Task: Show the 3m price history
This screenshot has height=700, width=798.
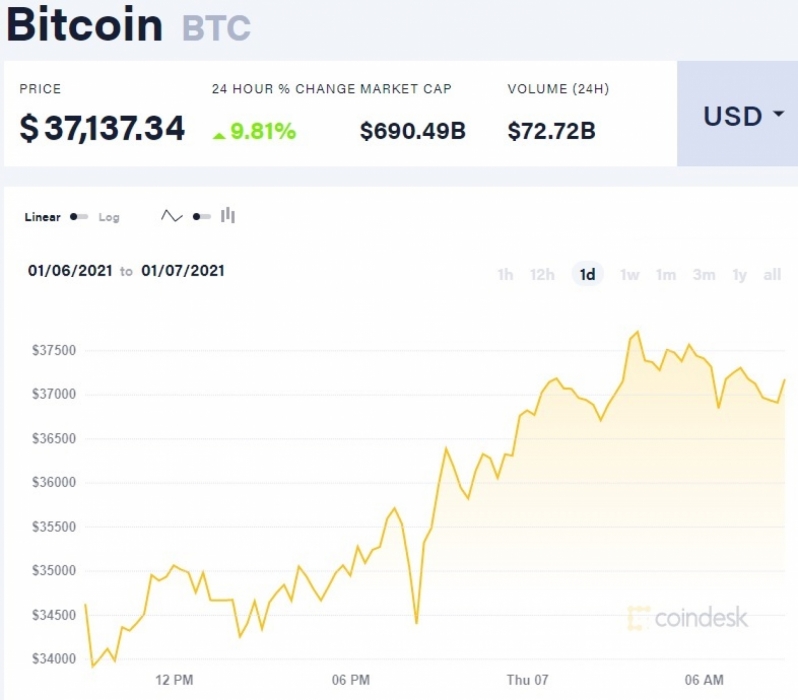Action: 704,275
